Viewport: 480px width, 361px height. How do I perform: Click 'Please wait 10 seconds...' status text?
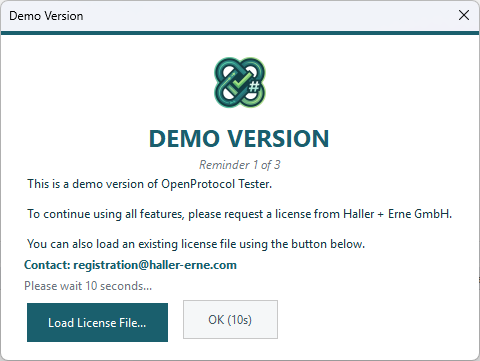(88, 286)
